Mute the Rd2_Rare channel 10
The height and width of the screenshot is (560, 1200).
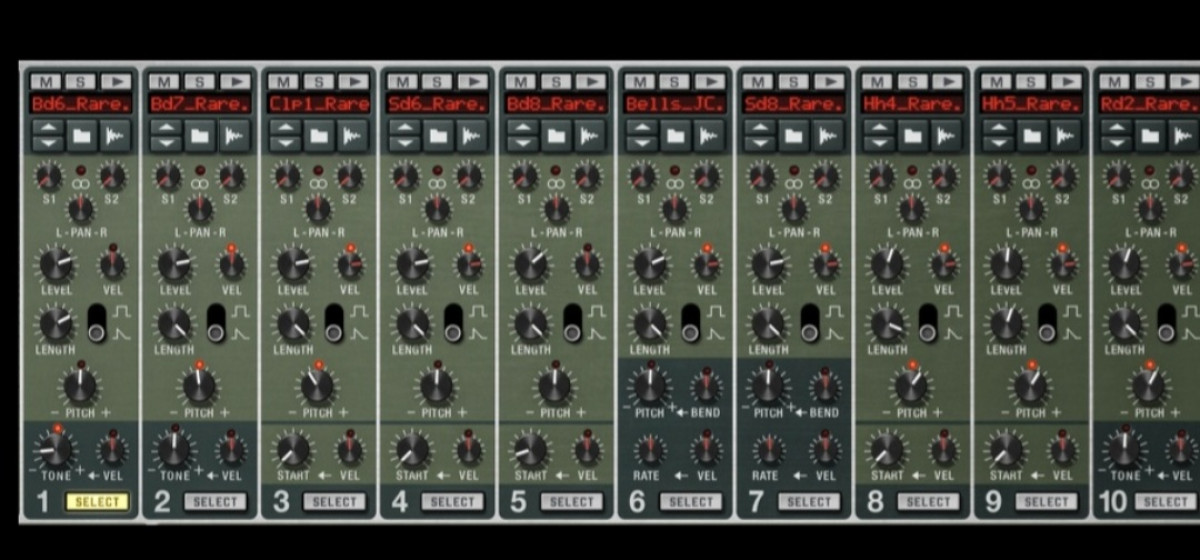point(1114,81)
